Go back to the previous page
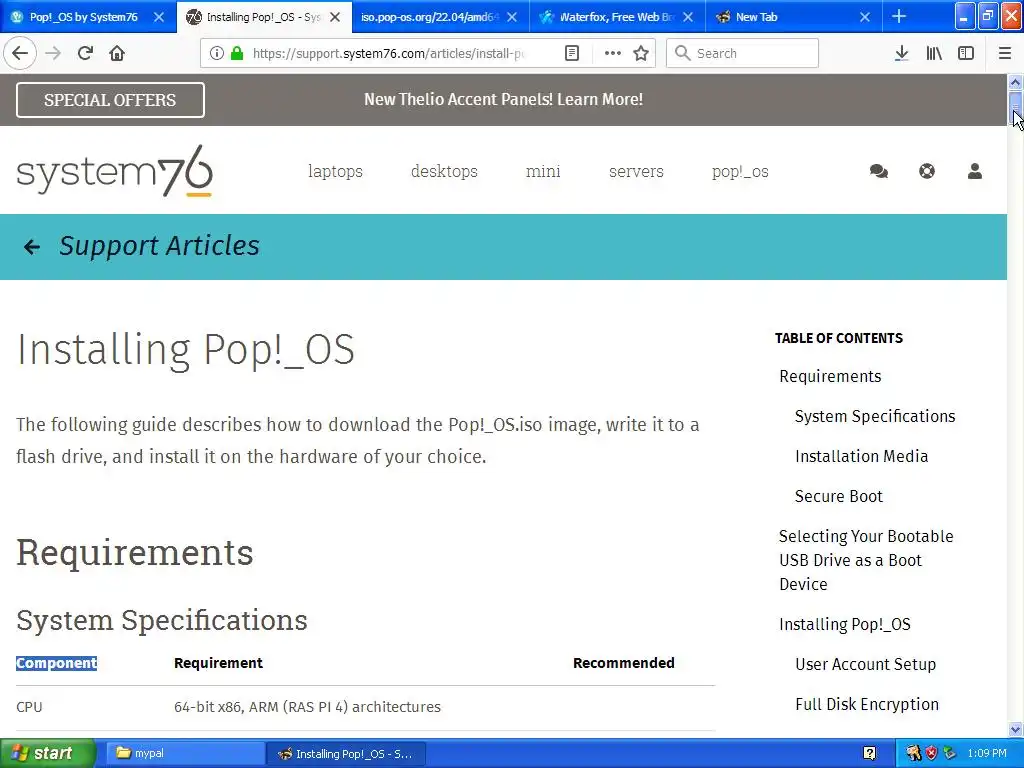The width and height of the screenshot is (1024, 768). [20, 54]
